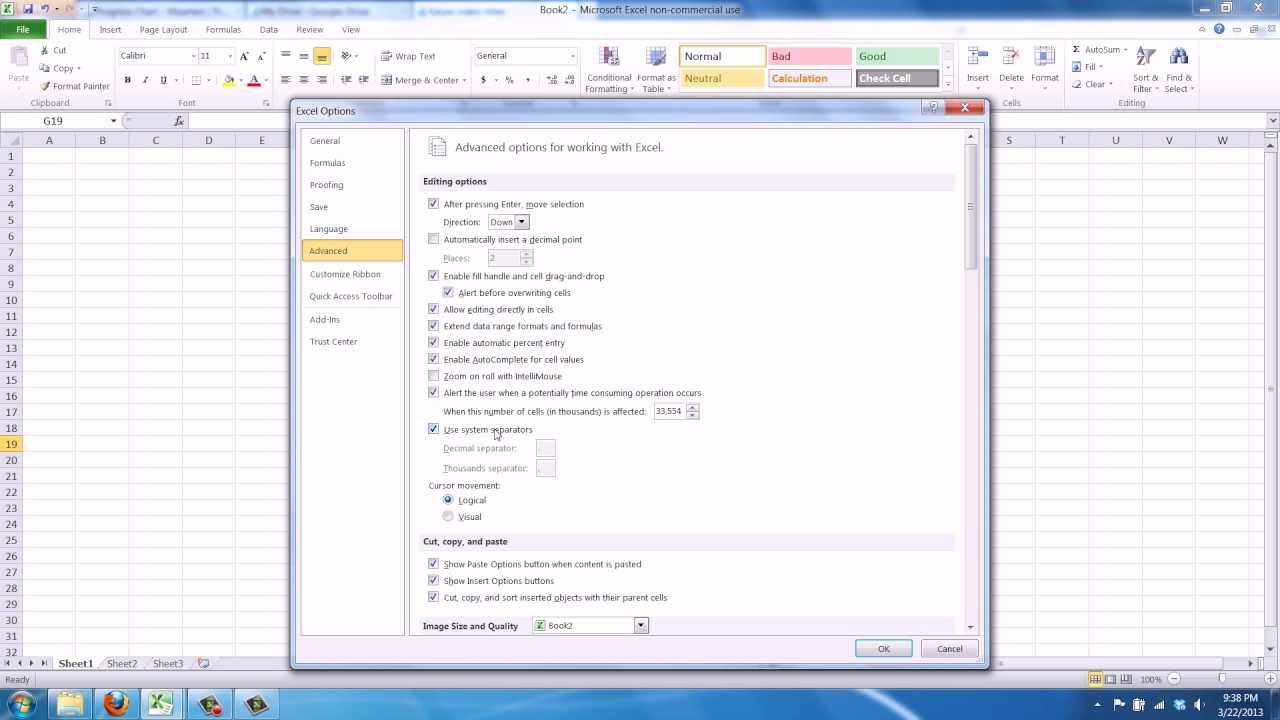The height and width of the screenshot is (720, 1280).
Task: Click OK in the Excel Options dialog
Action: (x=884, y=649)
